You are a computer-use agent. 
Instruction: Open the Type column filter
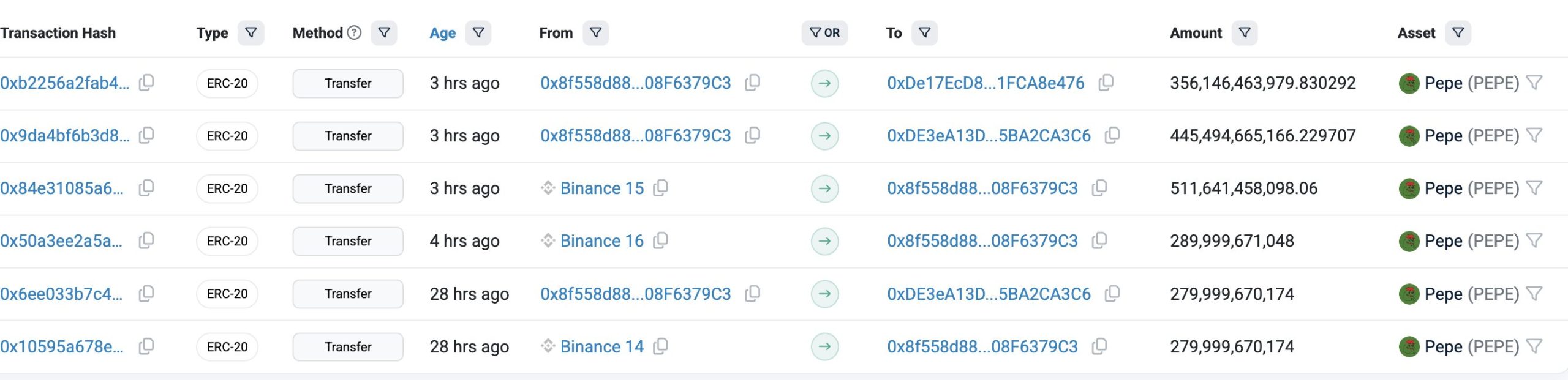[251, 33]
